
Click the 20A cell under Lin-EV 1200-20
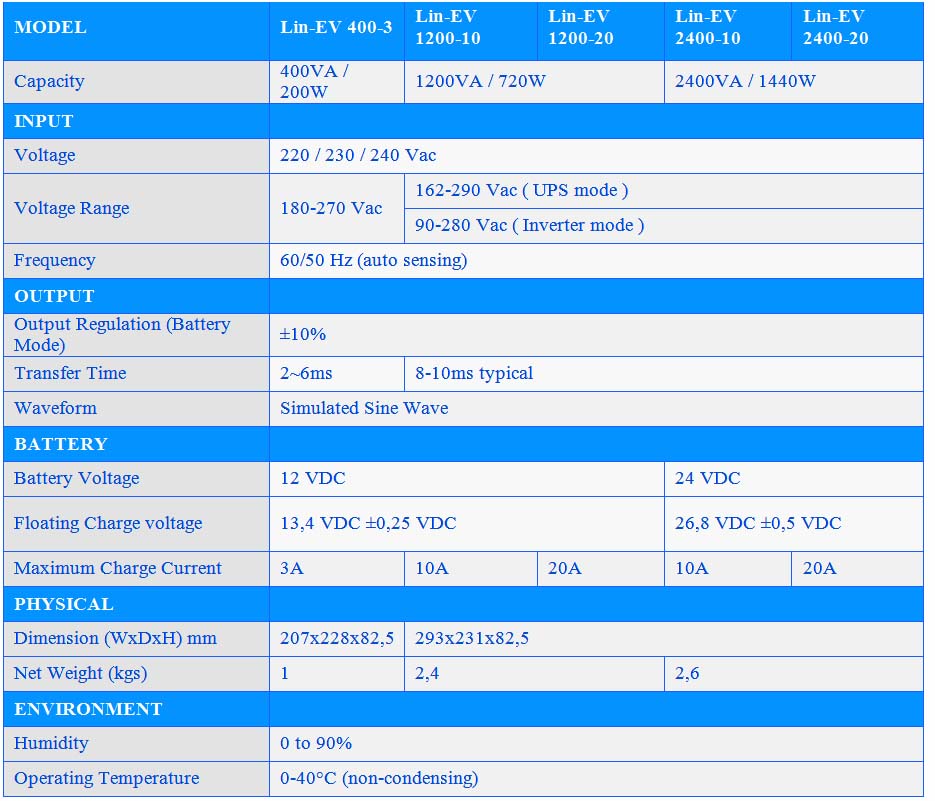tap(601, 569)
